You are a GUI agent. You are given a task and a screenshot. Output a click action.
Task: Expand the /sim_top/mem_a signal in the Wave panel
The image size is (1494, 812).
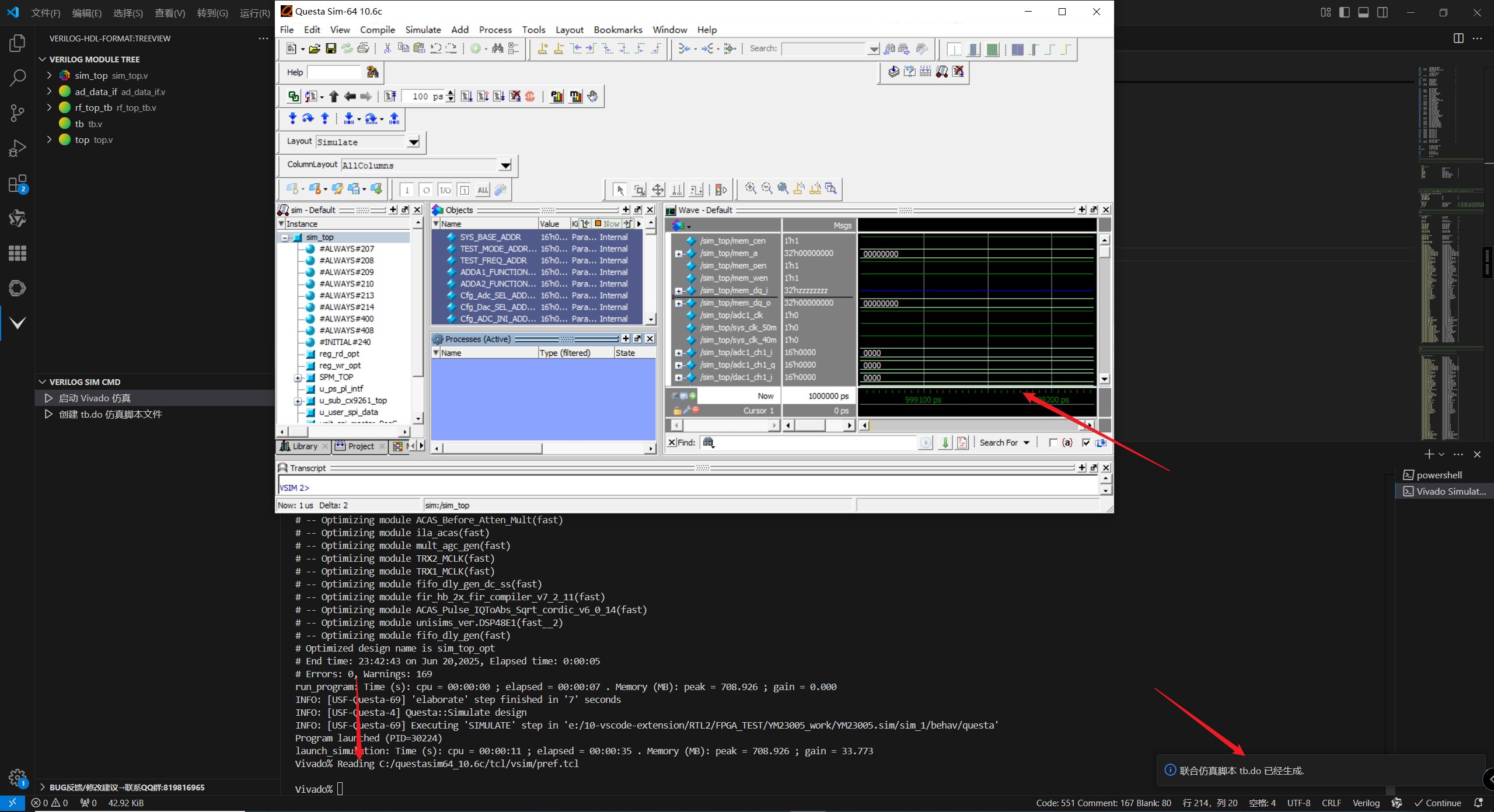pyautogui.click(x=678, y=253)
